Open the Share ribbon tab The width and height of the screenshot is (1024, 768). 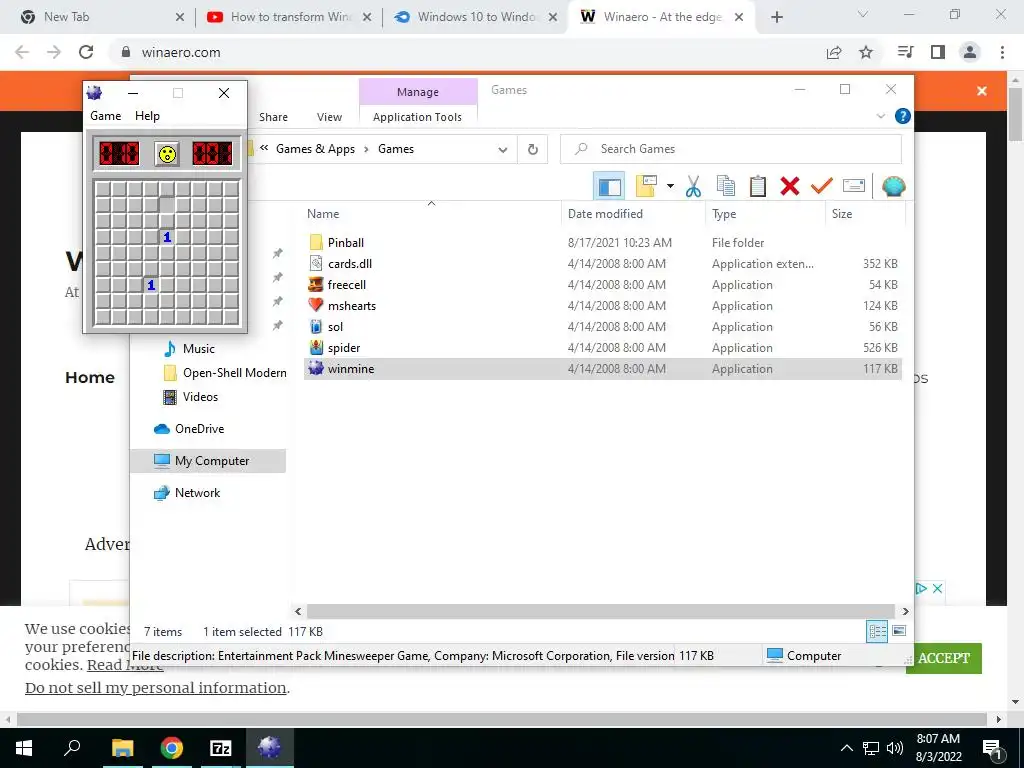[274, 117]
